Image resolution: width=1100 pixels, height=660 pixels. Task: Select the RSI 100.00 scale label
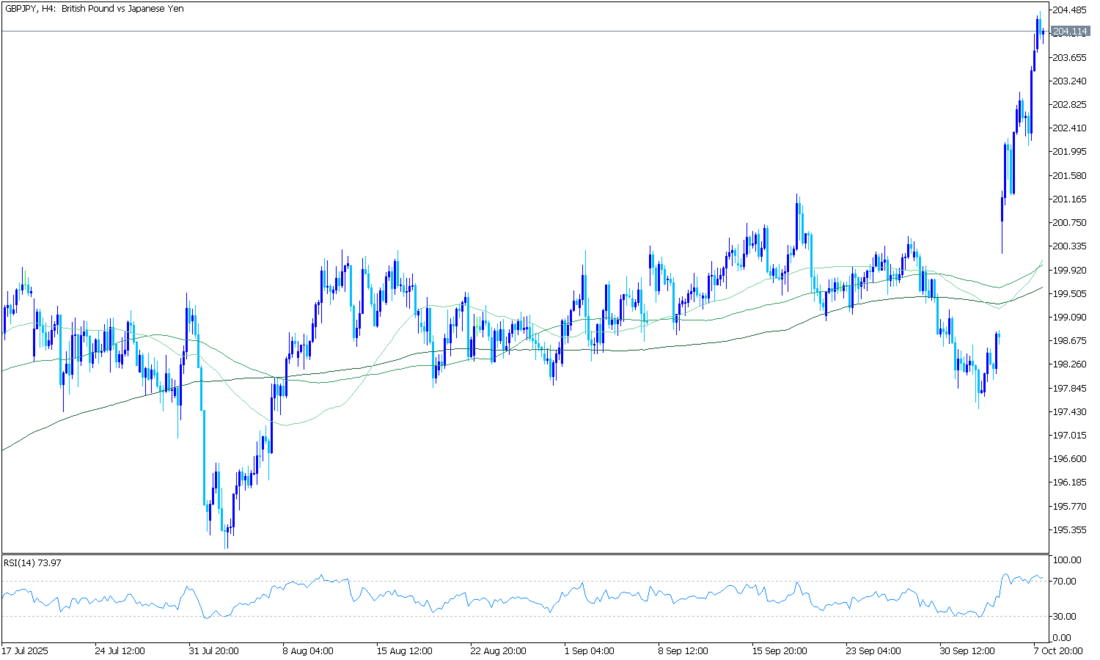click(x=1066, y=560)
